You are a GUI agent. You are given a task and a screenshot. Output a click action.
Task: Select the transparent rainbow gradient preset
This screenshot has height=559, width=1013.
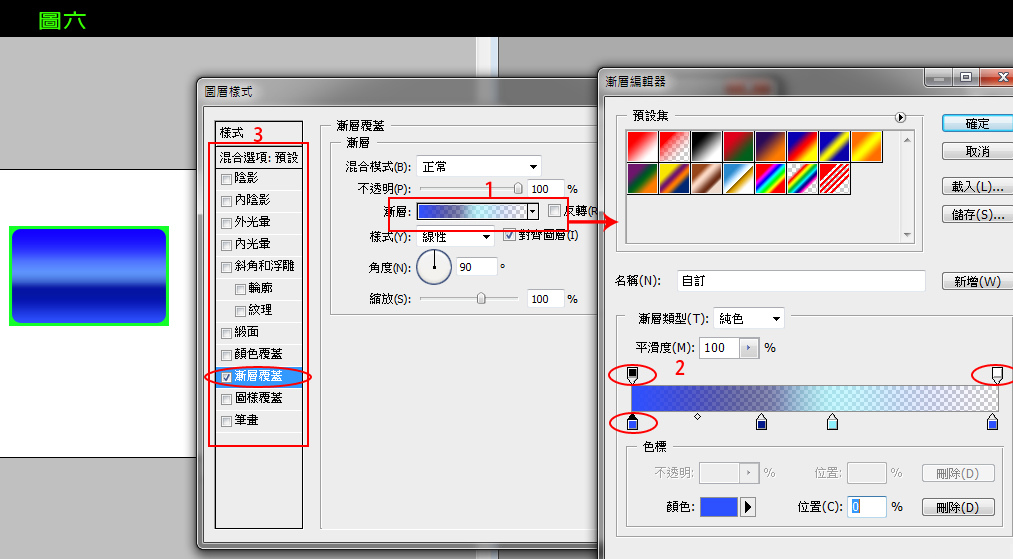click(802, 178)
